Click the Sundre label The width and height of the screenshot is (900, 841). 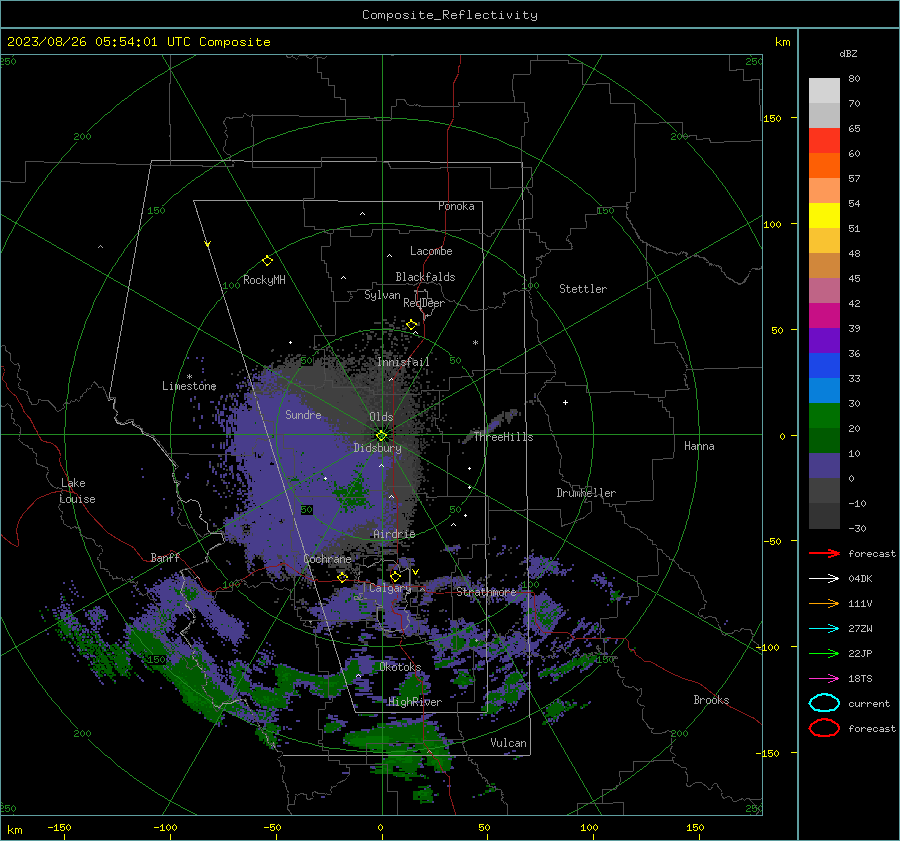point(303,415)
